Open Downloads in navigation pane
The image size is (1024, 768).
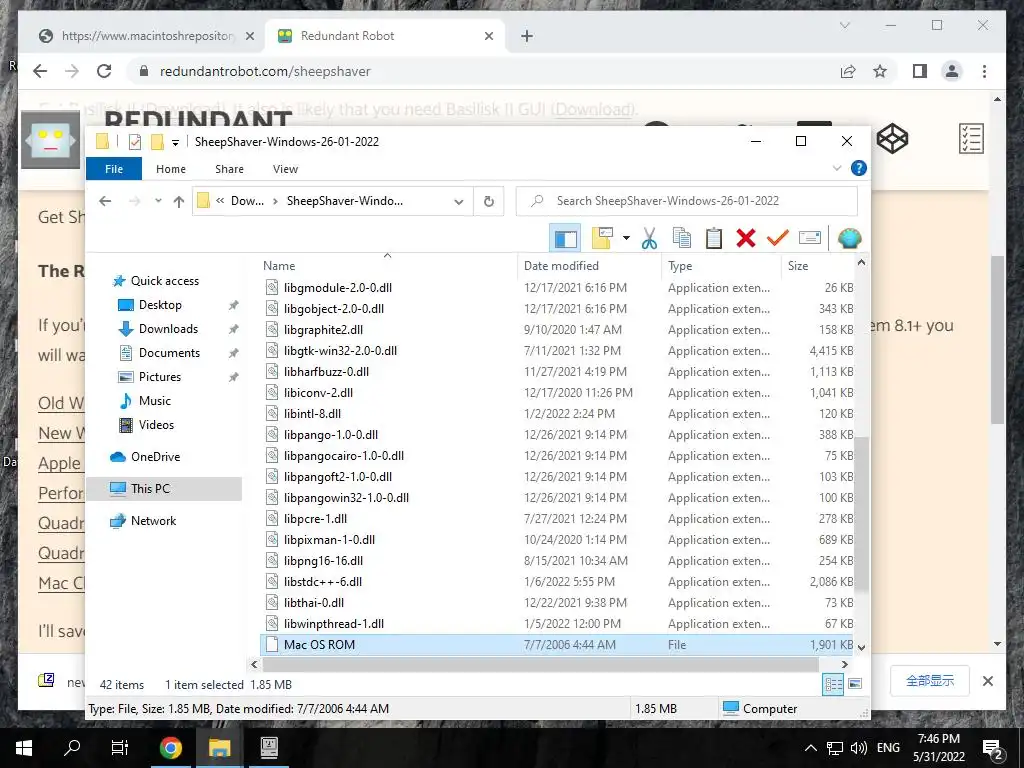coord(168,329)
